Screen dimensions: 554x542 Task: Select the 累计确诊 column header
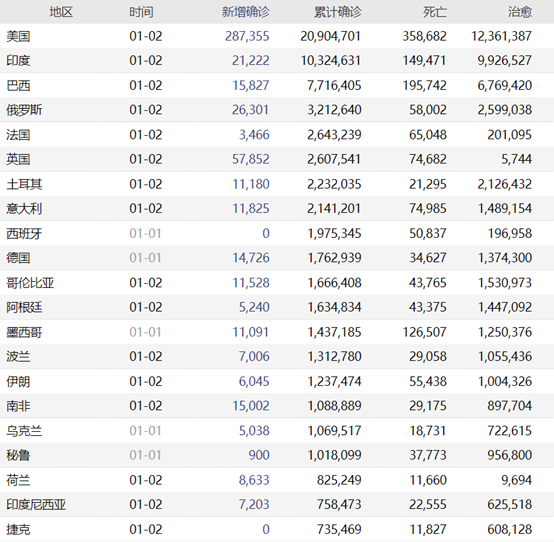(x=338, y=12)
